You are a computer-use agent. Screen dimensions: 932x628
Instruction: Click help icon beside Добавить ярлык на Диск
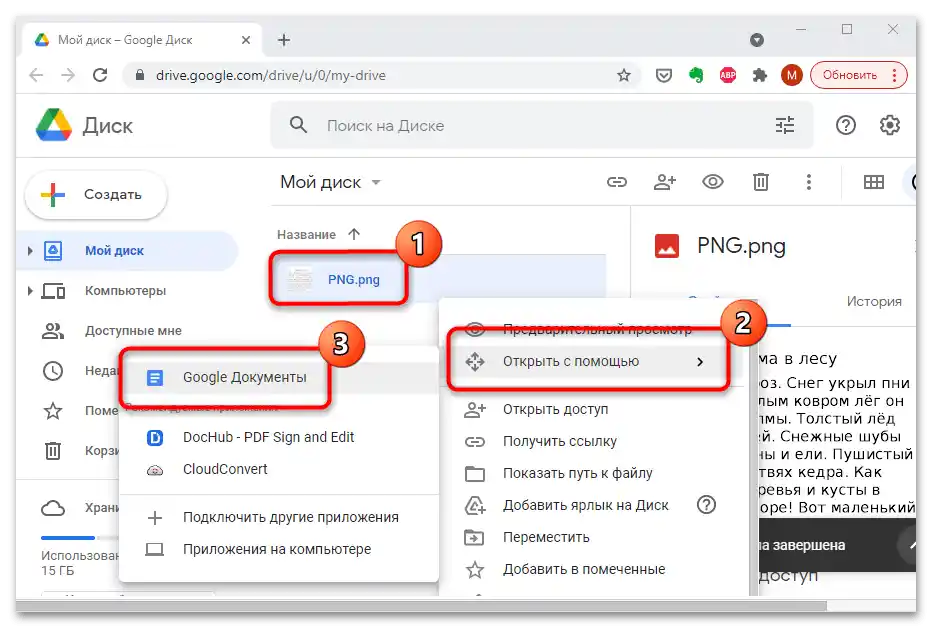[706, 505]
